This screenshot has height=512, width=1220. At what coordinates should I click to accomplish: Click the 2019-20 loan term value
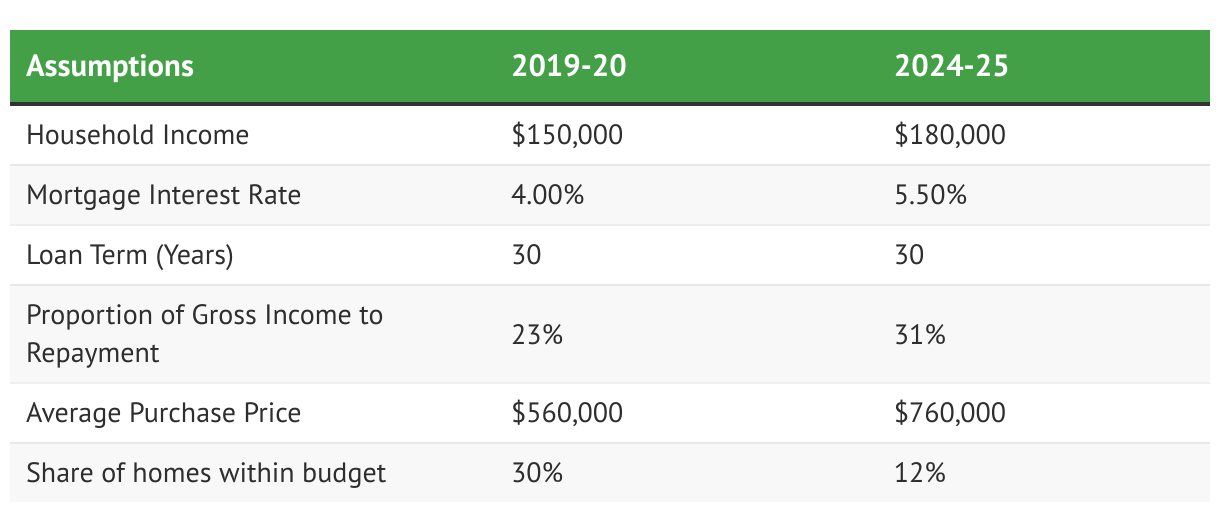tap(526, 255)
